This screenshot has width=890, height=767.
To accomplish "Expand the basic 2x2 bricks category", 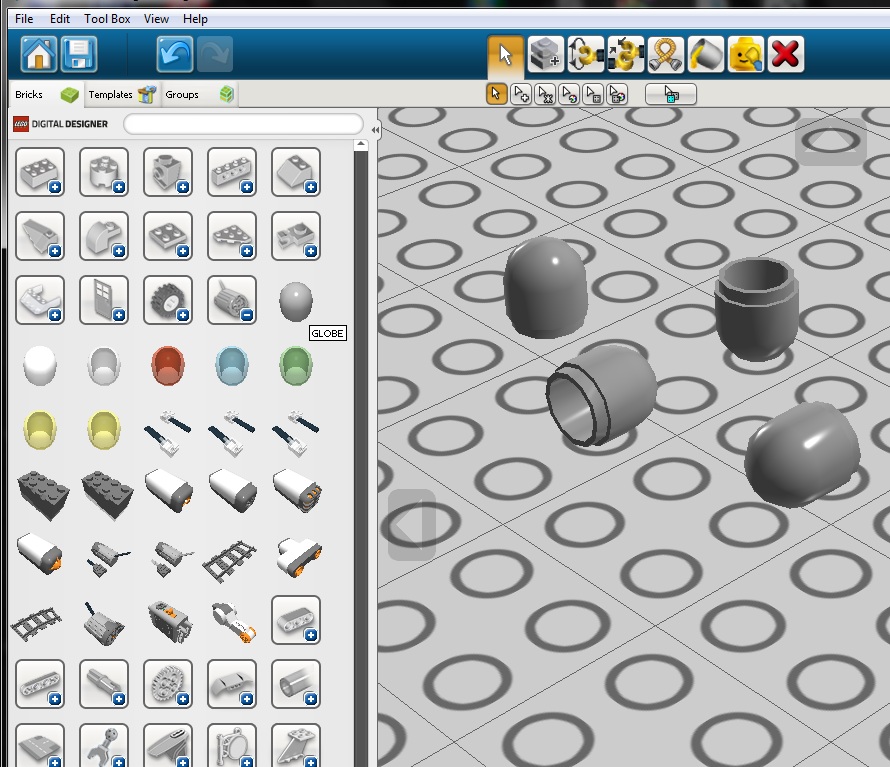I will [40, 172].
